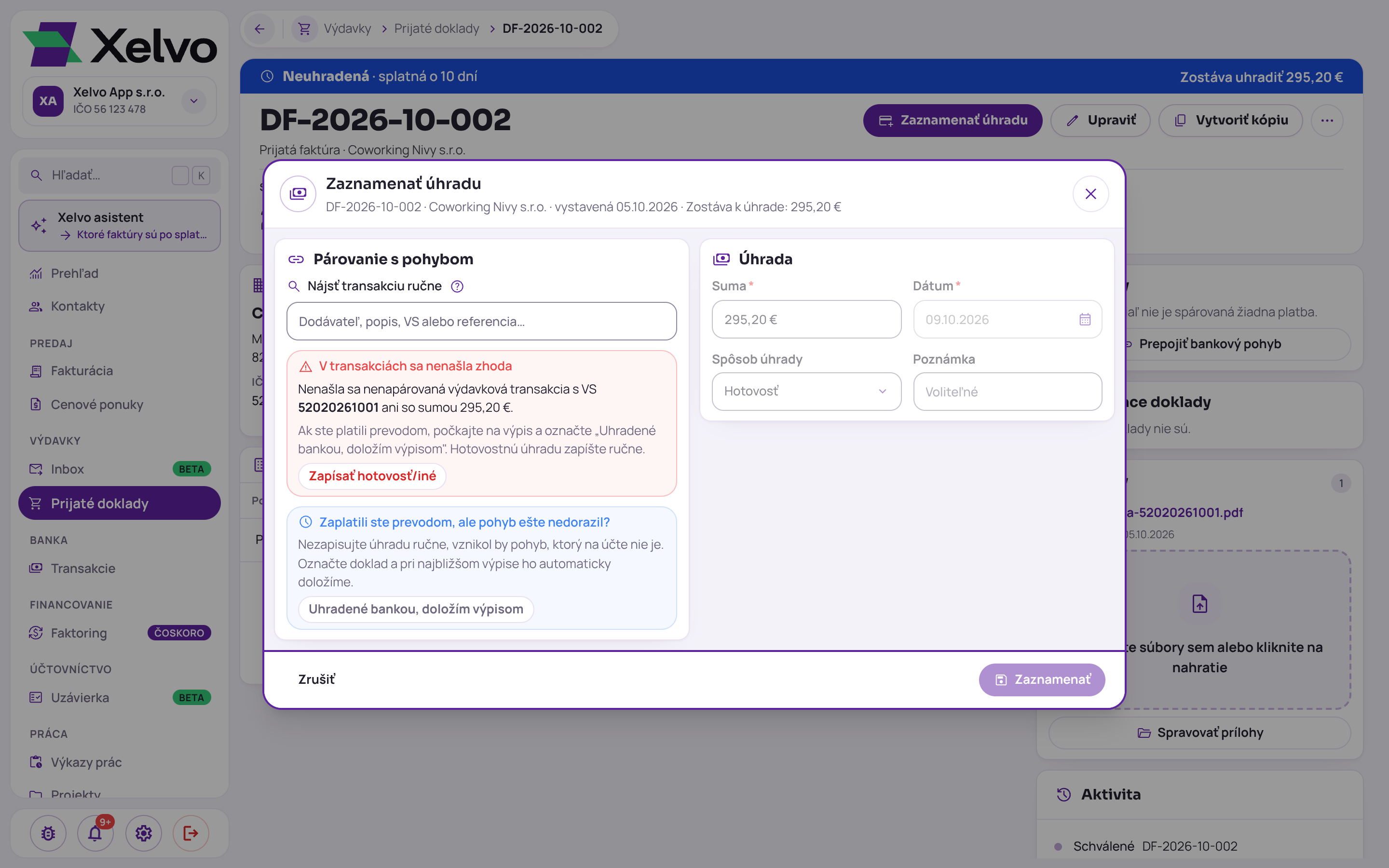Click the Xelvo asistent sparkle icon
The height and width of the screenshot is (868, 1389).
click(x=39, y=226)
